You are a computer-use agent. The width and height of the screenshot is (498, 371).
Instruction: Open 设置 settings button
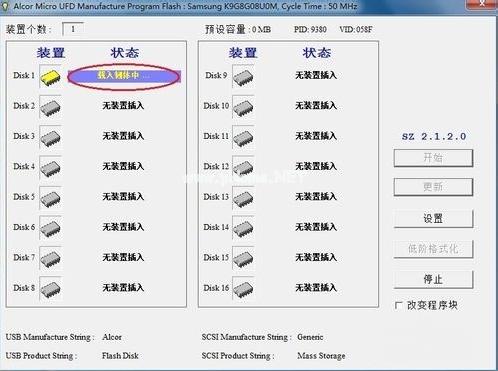pos(433,218)
